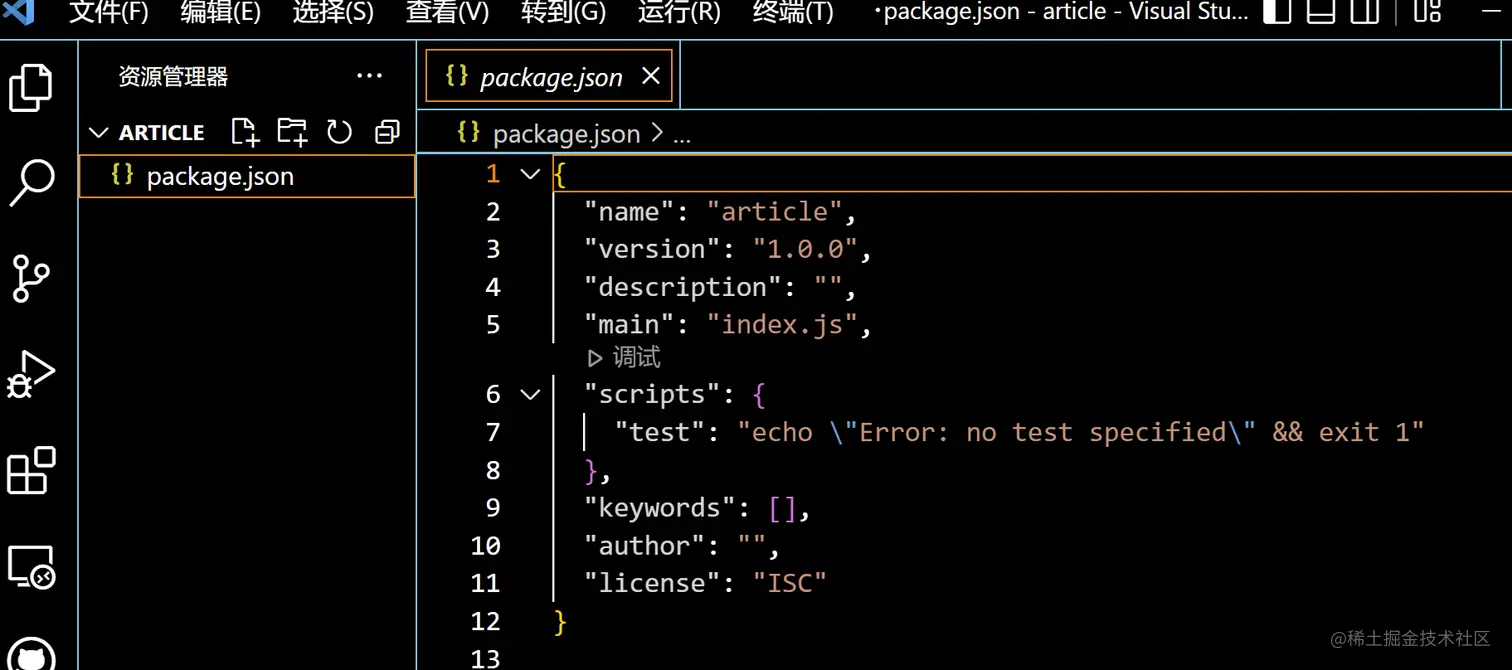Open Source Control view in activity bar
The width and height of the screenshot is (1512, 670).
click(31, 278)
